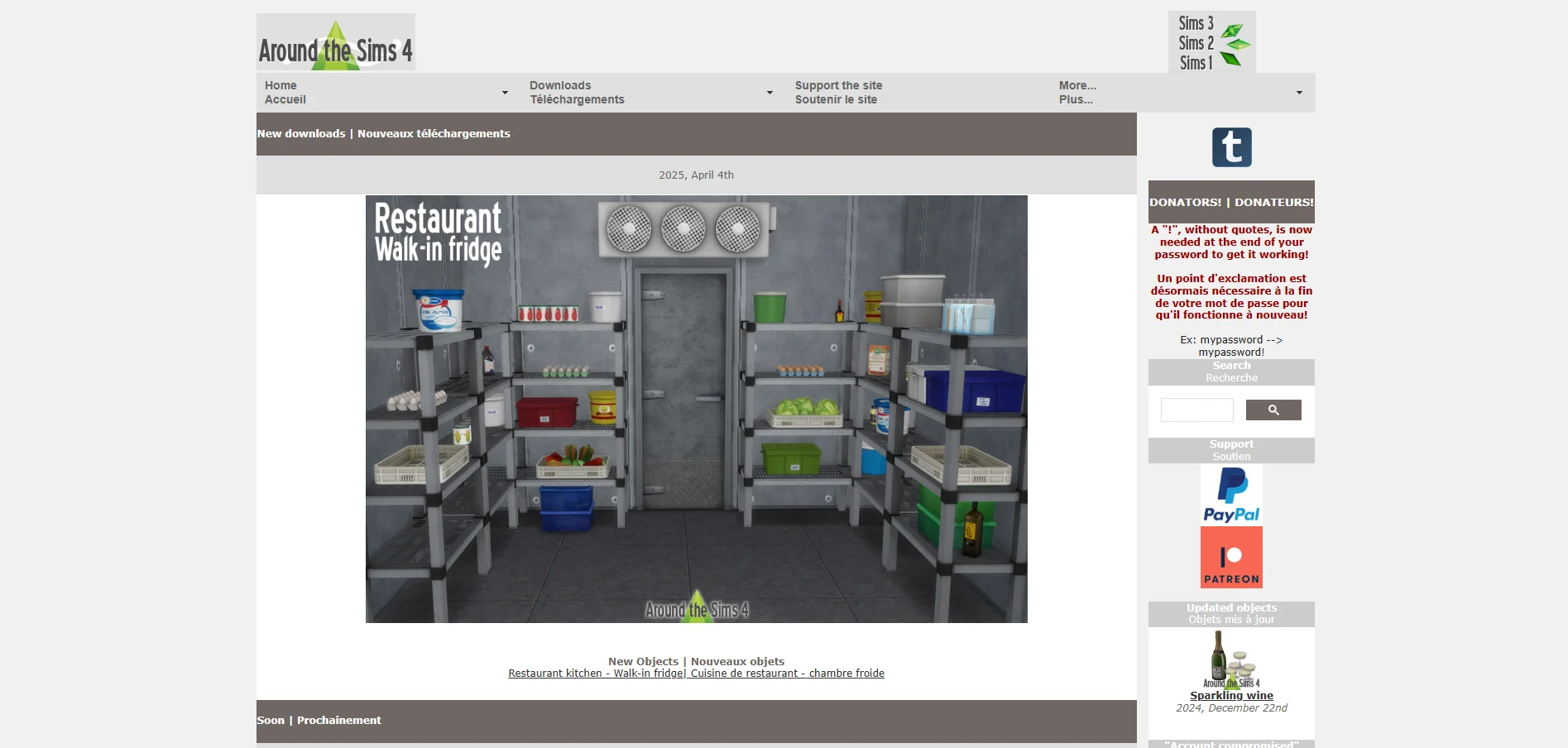Open the Restaurant kitchen Walk-in fridge link
The width and height of the screenshot is (1568, 748).
click(x=696, y=674)
